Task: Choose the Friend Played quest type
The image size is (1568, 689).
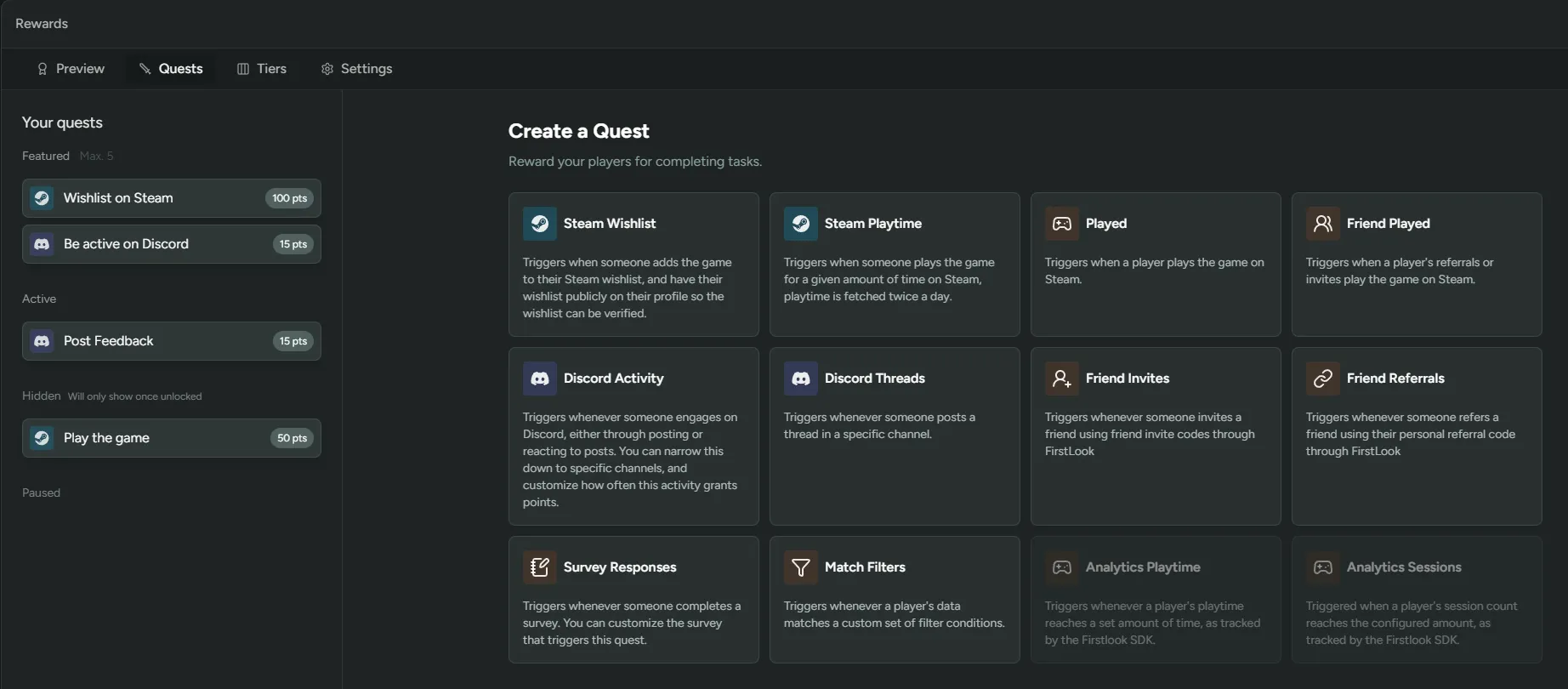Action: click(1417, 265)
